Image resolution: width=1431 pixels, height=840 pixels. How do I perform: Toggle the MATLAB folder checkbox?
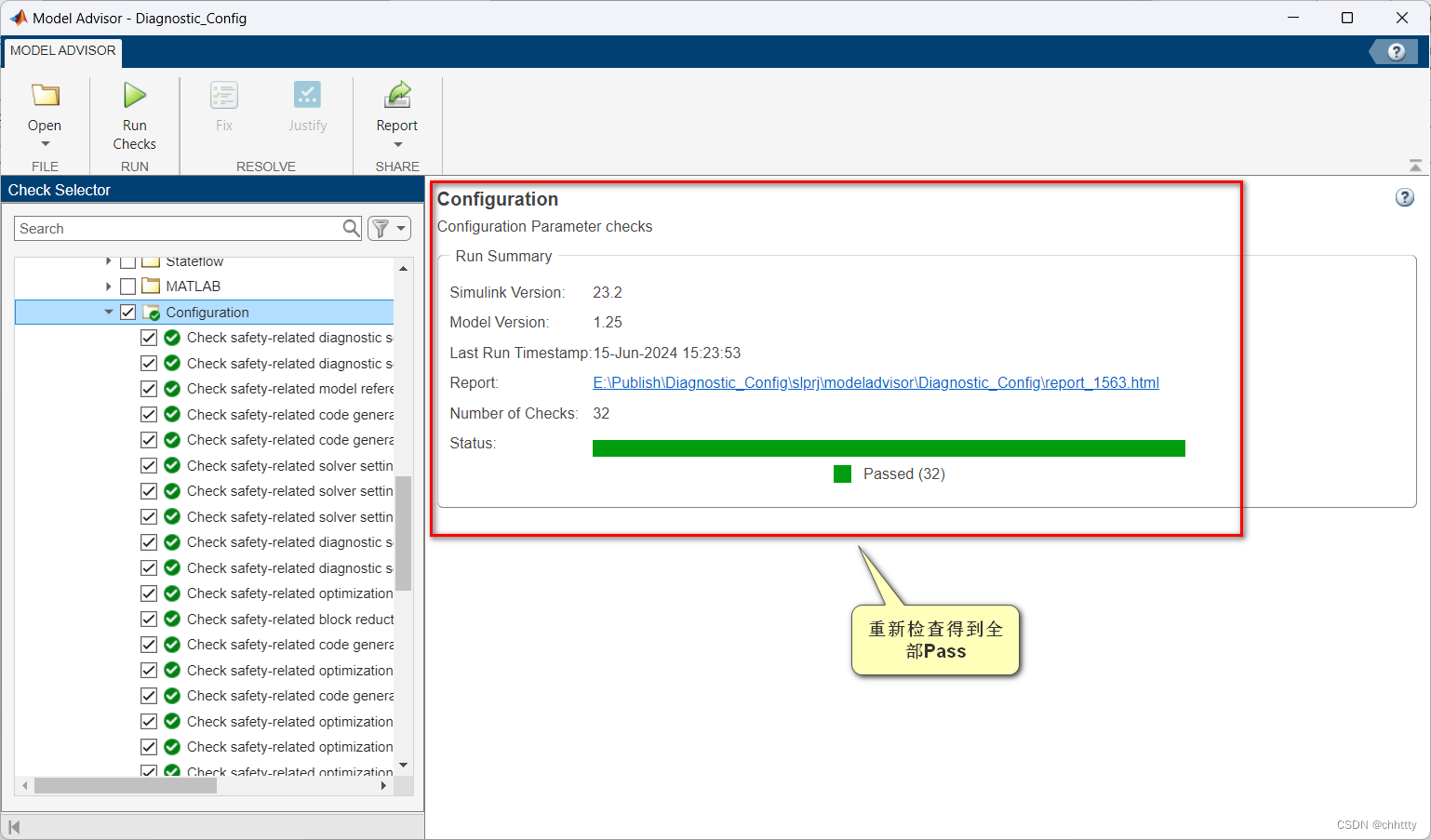(128, 287)
